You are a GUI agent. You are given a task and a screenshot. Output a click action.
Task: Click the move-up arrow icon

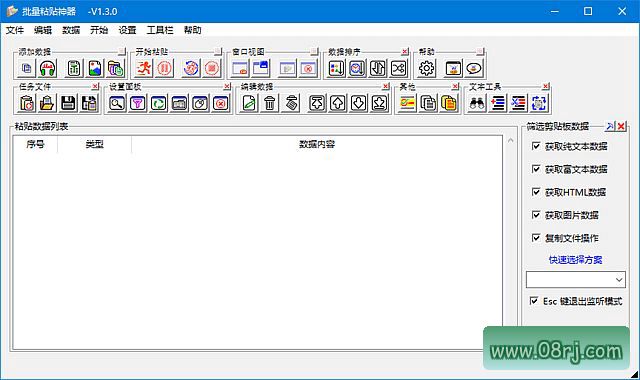[x=338, y=103]
